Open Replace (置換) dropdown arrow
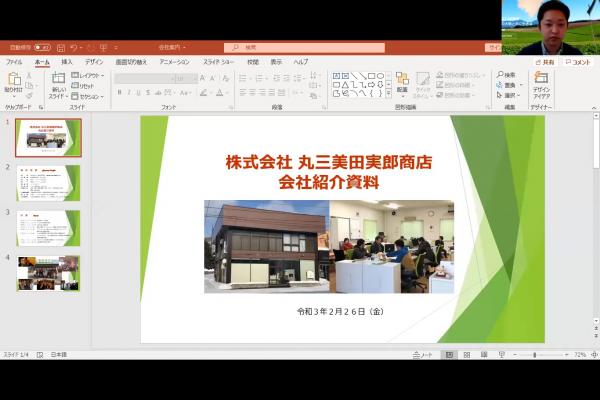The height and width of the screenshot is (400, 600). pyautogui.click(x=521, y=85)
